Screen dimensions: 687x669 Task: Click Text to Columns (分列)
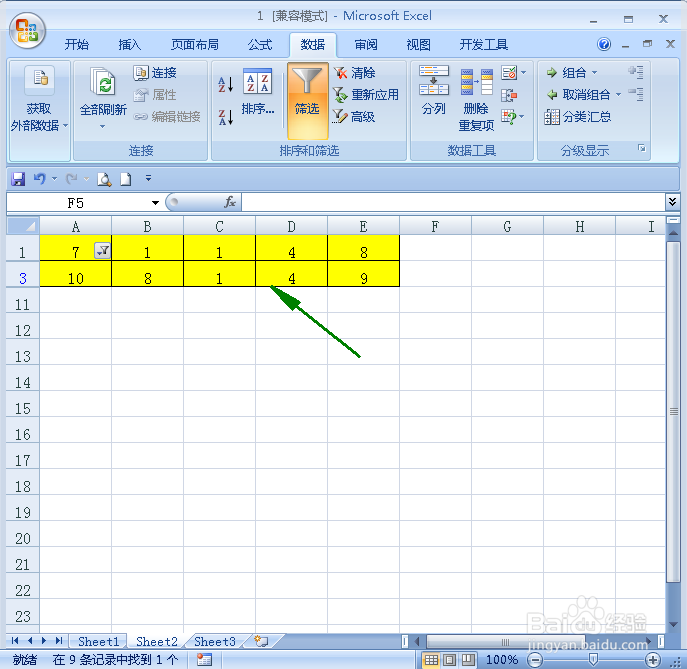pos(434,91)
